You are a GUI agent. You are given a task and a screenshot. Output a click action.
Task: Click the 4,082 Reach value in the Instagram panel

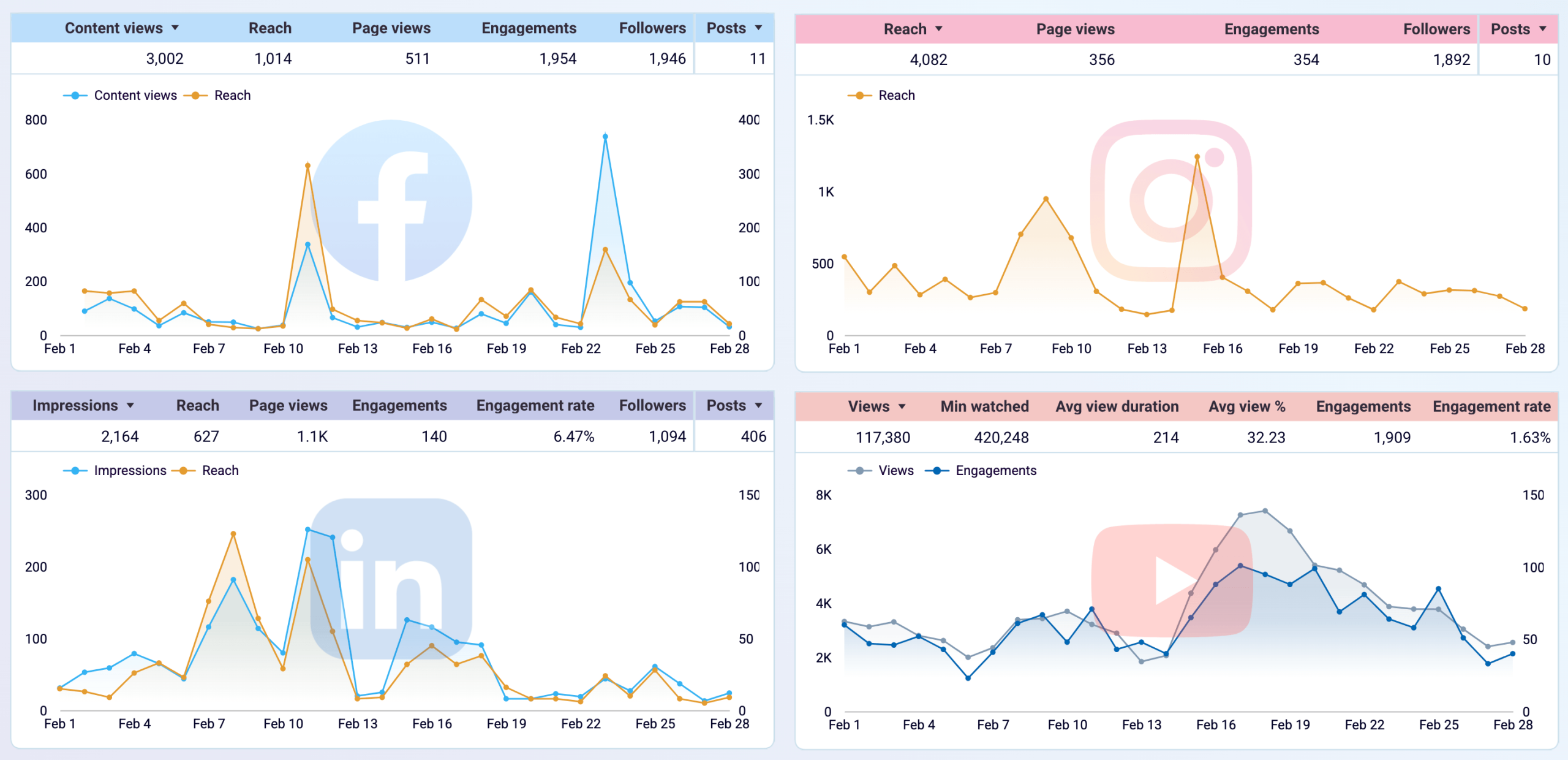(x=927, y=59)
